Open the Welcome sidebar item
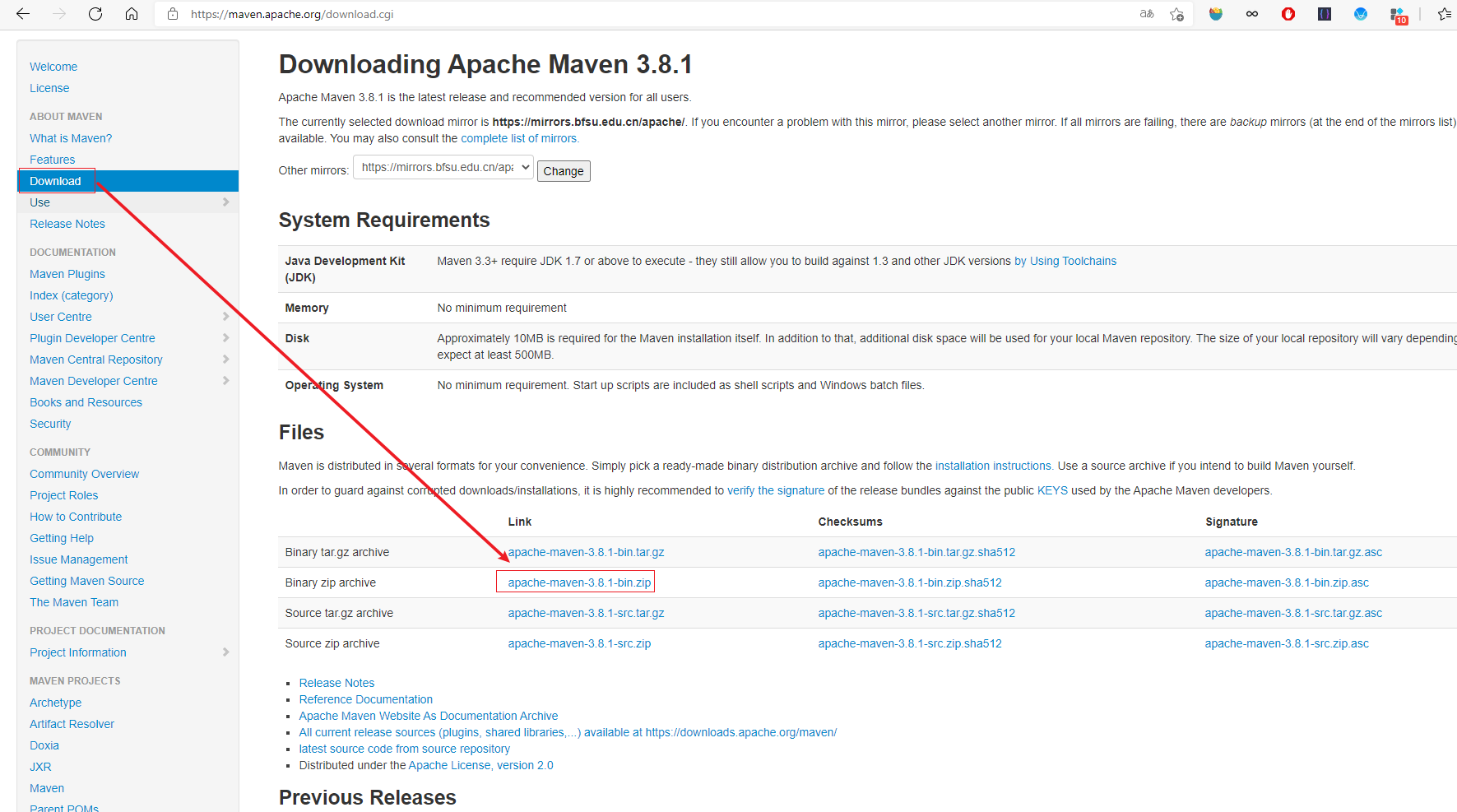This screenshot has width=1457, height=812. [53, 67]
